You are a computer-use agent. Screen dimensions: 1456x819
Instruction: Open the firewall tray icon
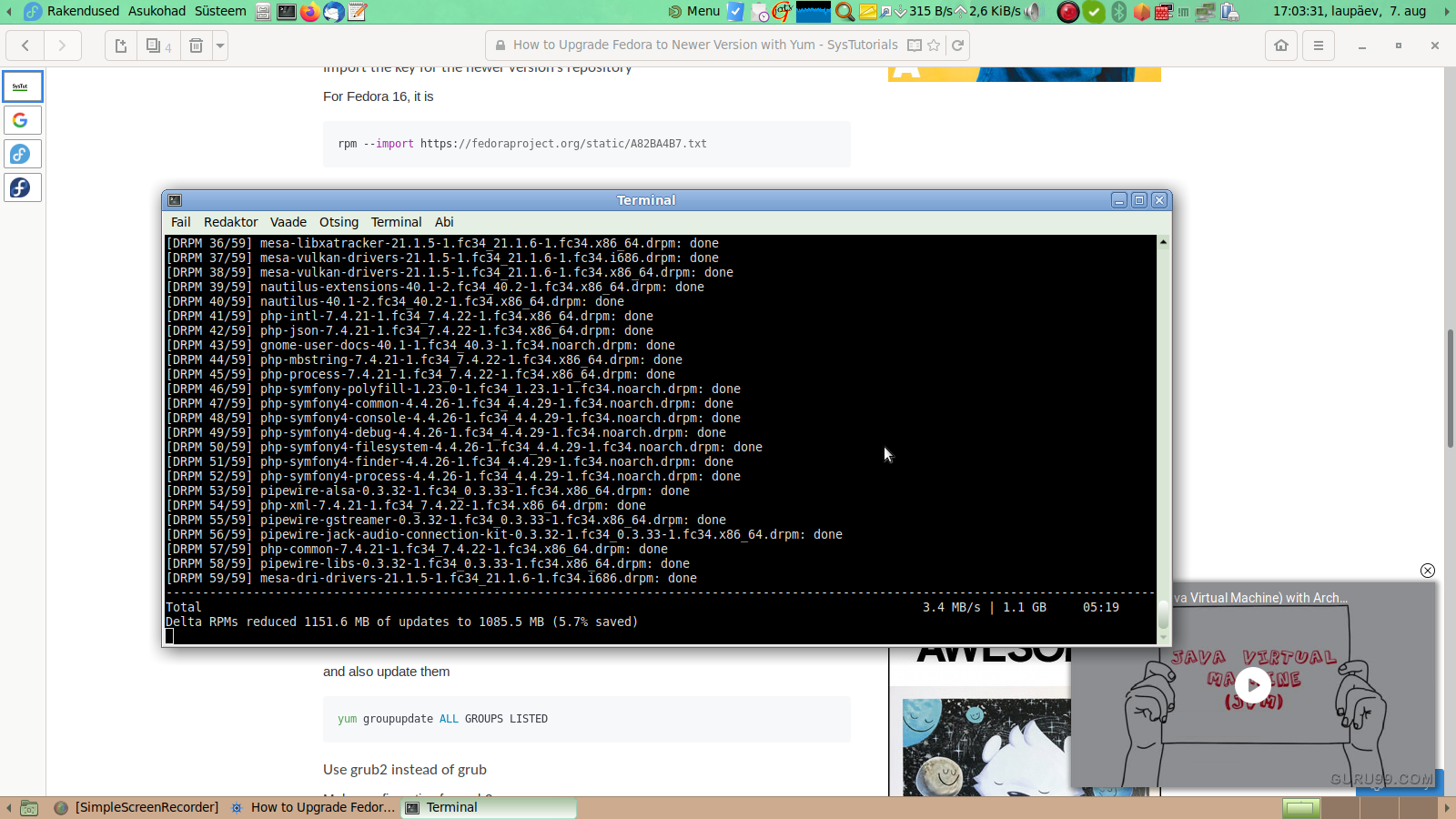point(1164,12)
